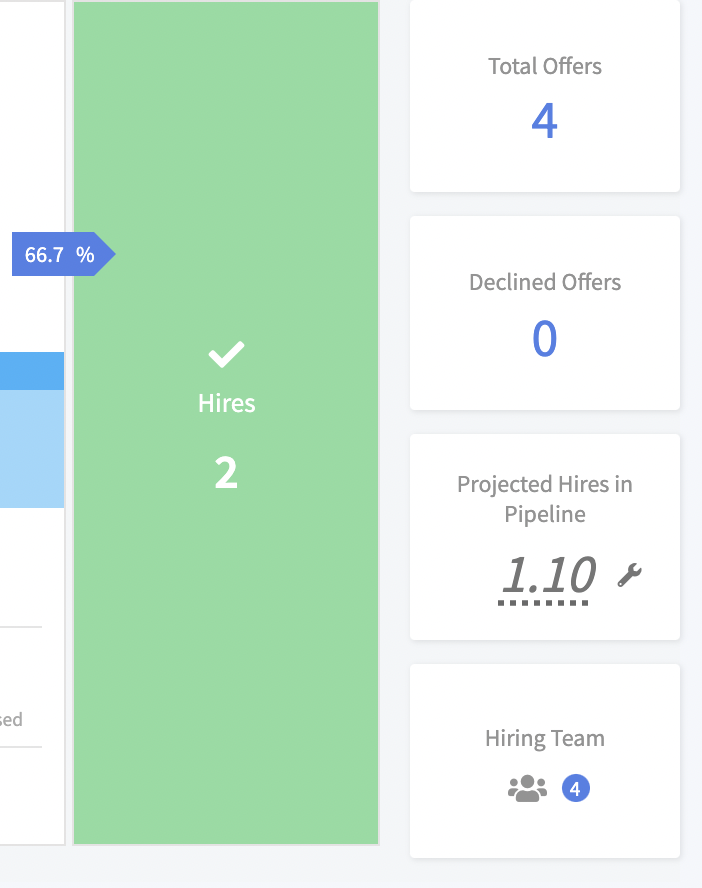Click the light blue funnel bar segment

[x=32, y=448]
